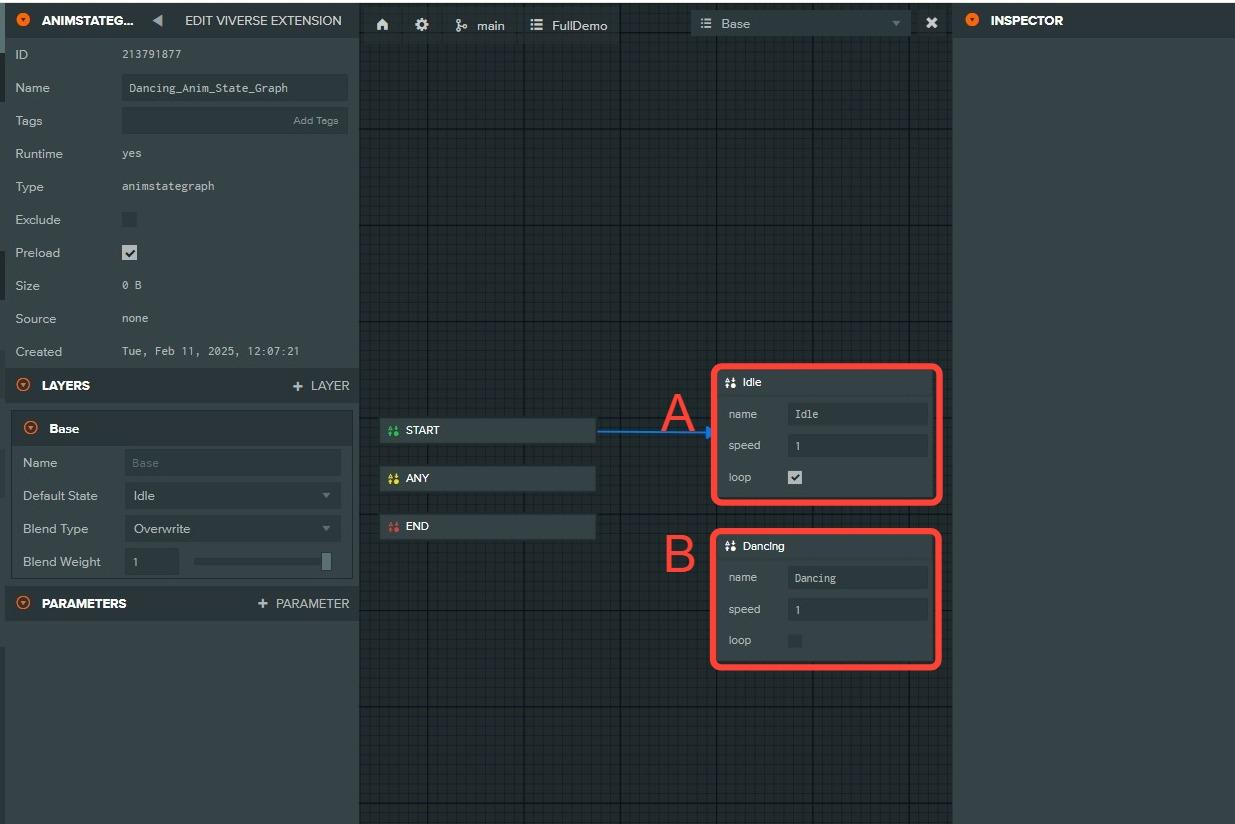Click the Blend Weight slider handle
1235x824 pixels.
326,562
